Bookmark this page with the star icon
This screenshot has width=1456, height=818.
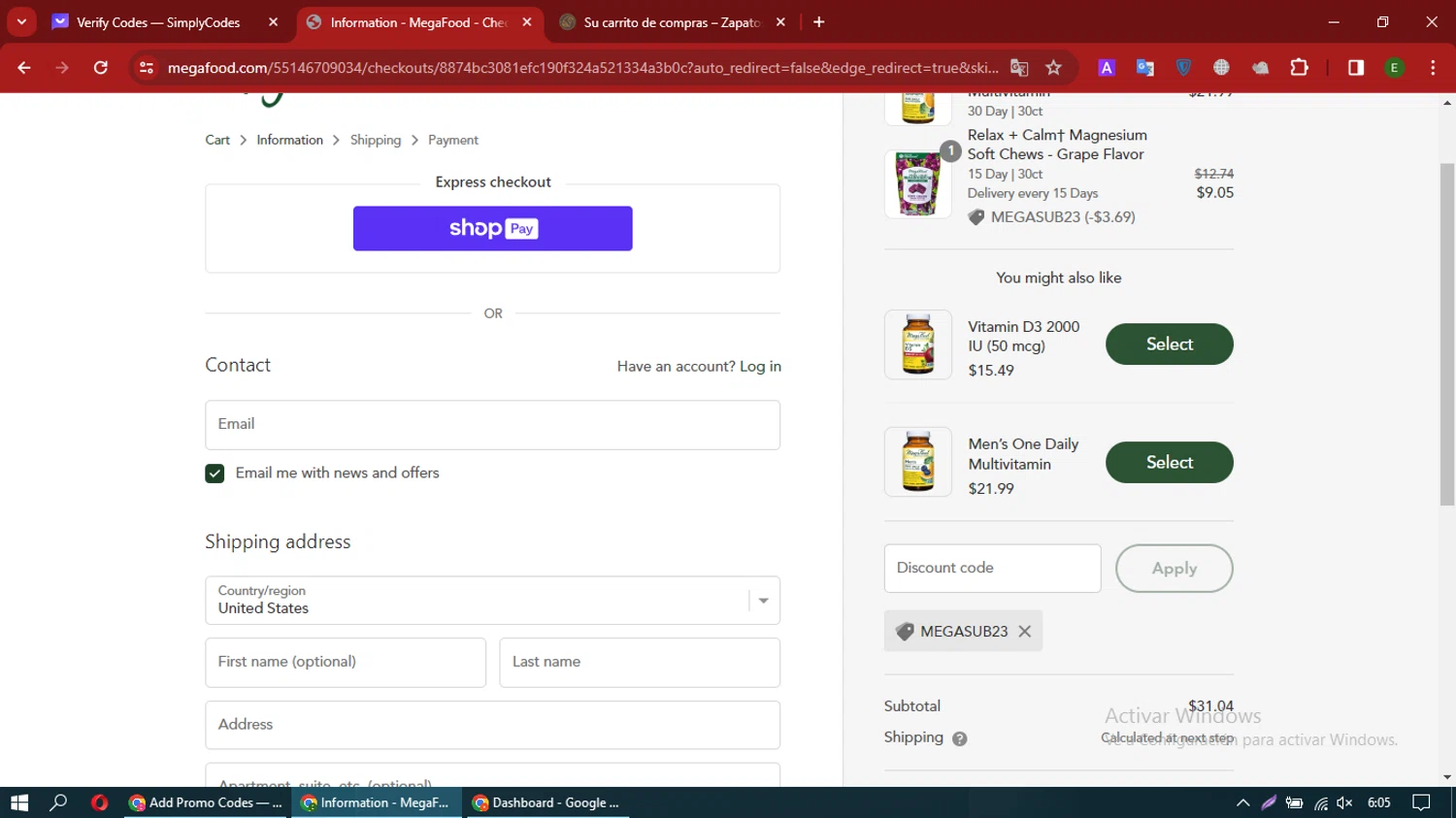pos(1054,68)
